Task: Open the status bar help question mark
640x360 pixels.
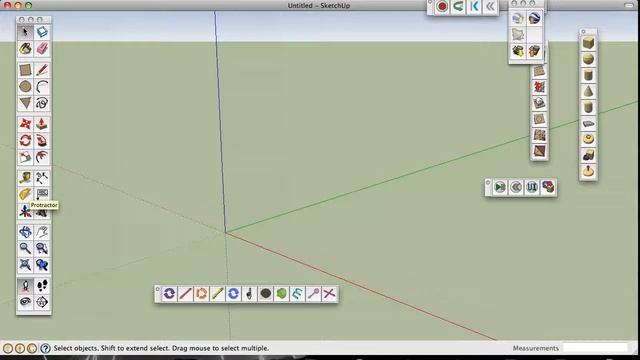Action: point(45,348)
